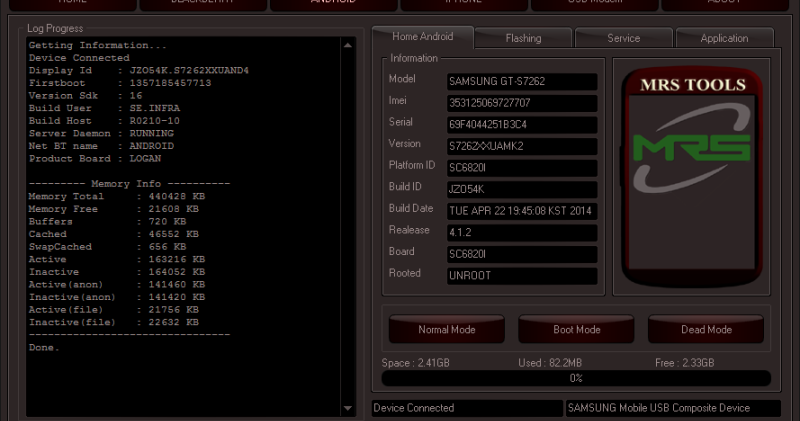800x421 pixels.
Task: Click the Space : 2.41GB label
Action: (x=415, y=363)
